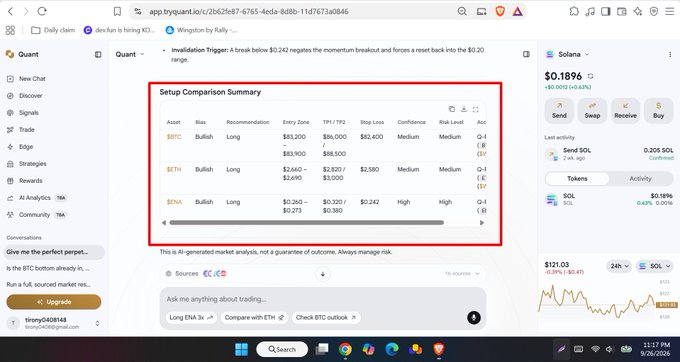Open the SOL chart asset dropdown

(655, 266)
